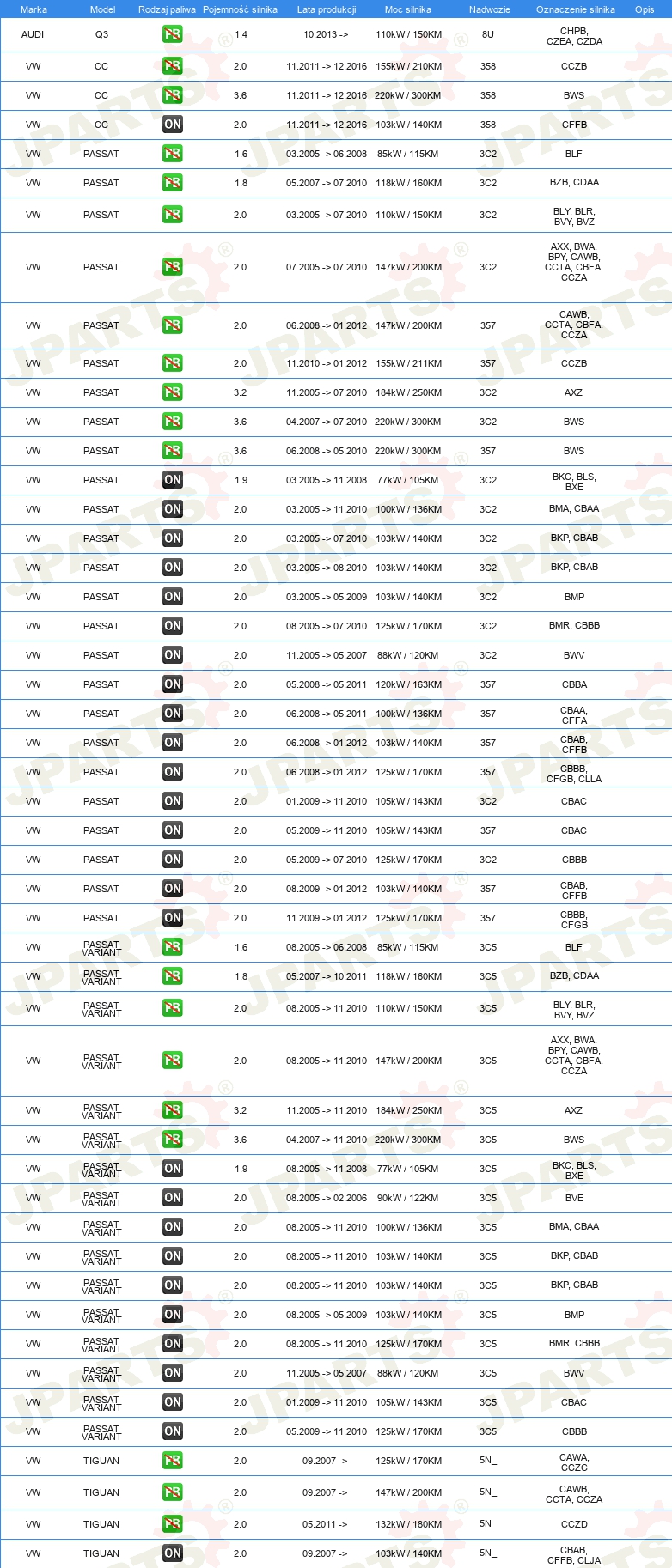
Task: Click the Marka column header
Action: click(x=34, y=9)
